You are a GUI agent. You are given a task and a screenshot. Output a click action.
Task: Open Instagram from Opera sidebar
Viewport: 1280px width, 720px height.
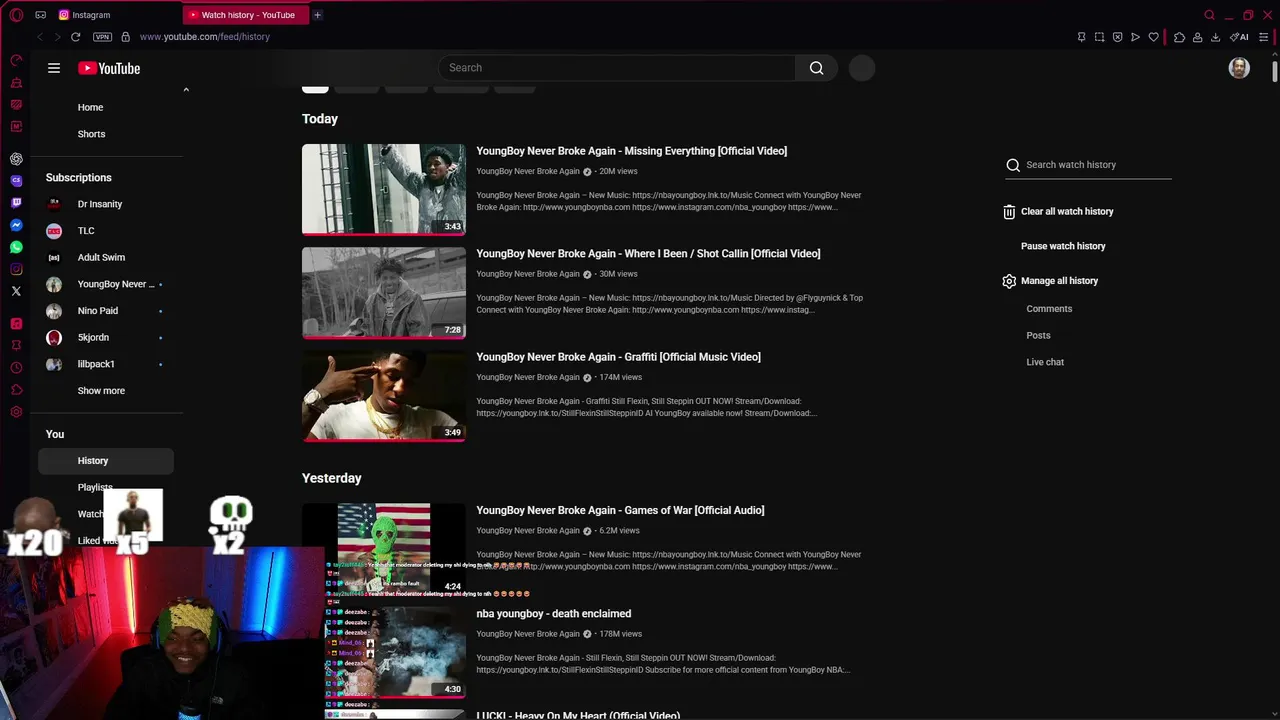pos(16,269)
